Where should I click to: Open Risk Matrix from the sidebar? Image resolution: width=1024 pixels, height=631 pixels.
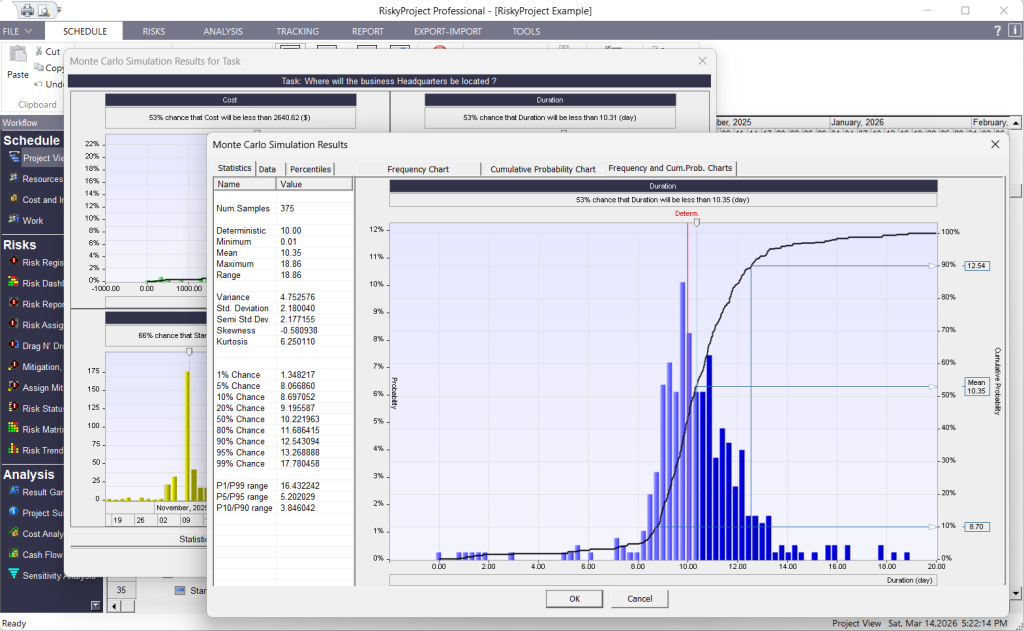point(14,428)
